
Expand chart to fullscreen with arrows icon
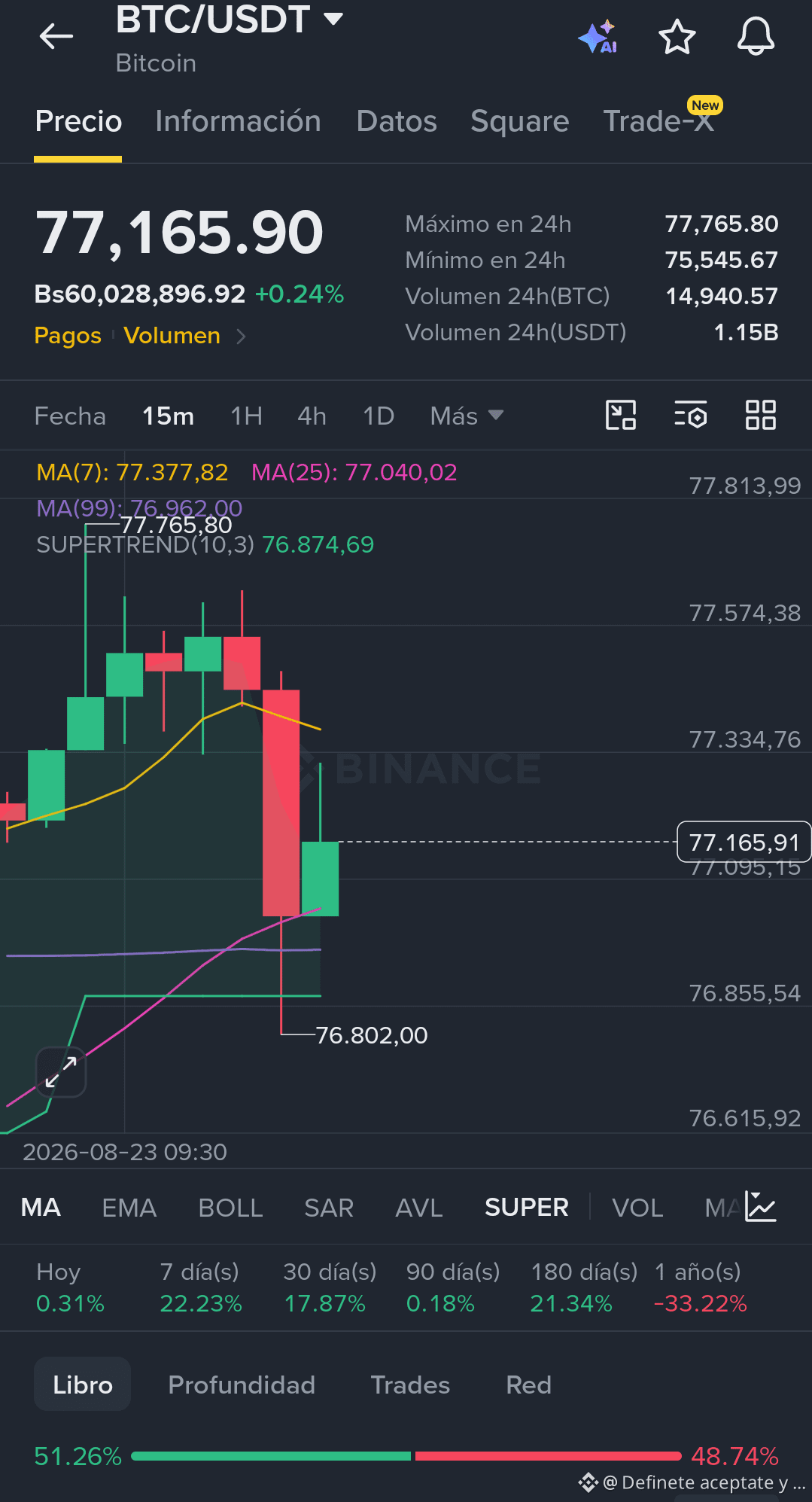(x=61, y=1072)
